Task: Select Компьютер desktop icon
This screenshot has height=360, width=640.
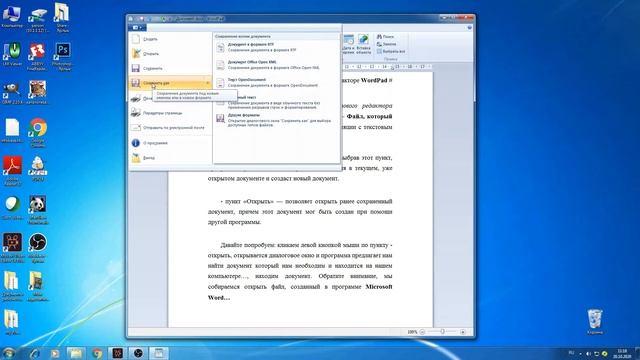Action: click(x=12, y=17)
